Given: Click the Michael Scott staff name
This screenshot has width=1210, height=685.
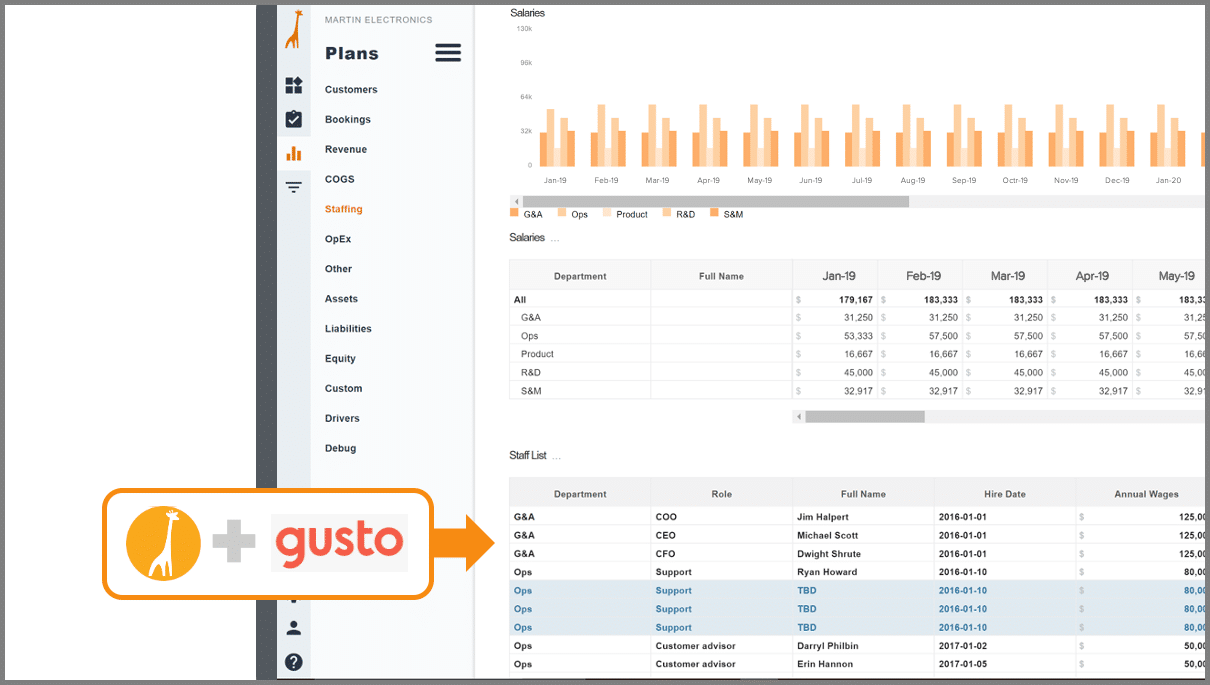Looking at the screenshot, I should pyautogui.click(x=829, y=535).
